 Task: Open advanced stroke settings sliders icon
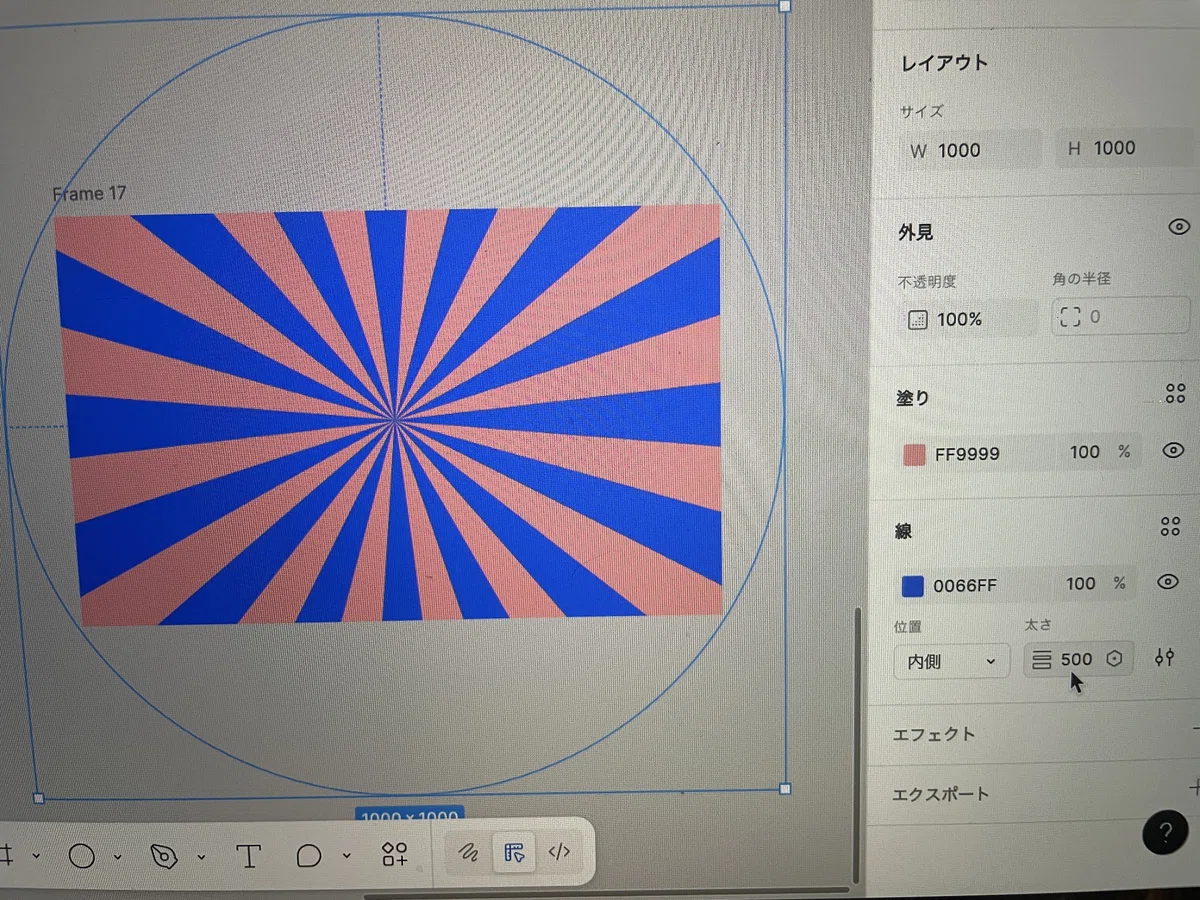tap(1164, 658)
